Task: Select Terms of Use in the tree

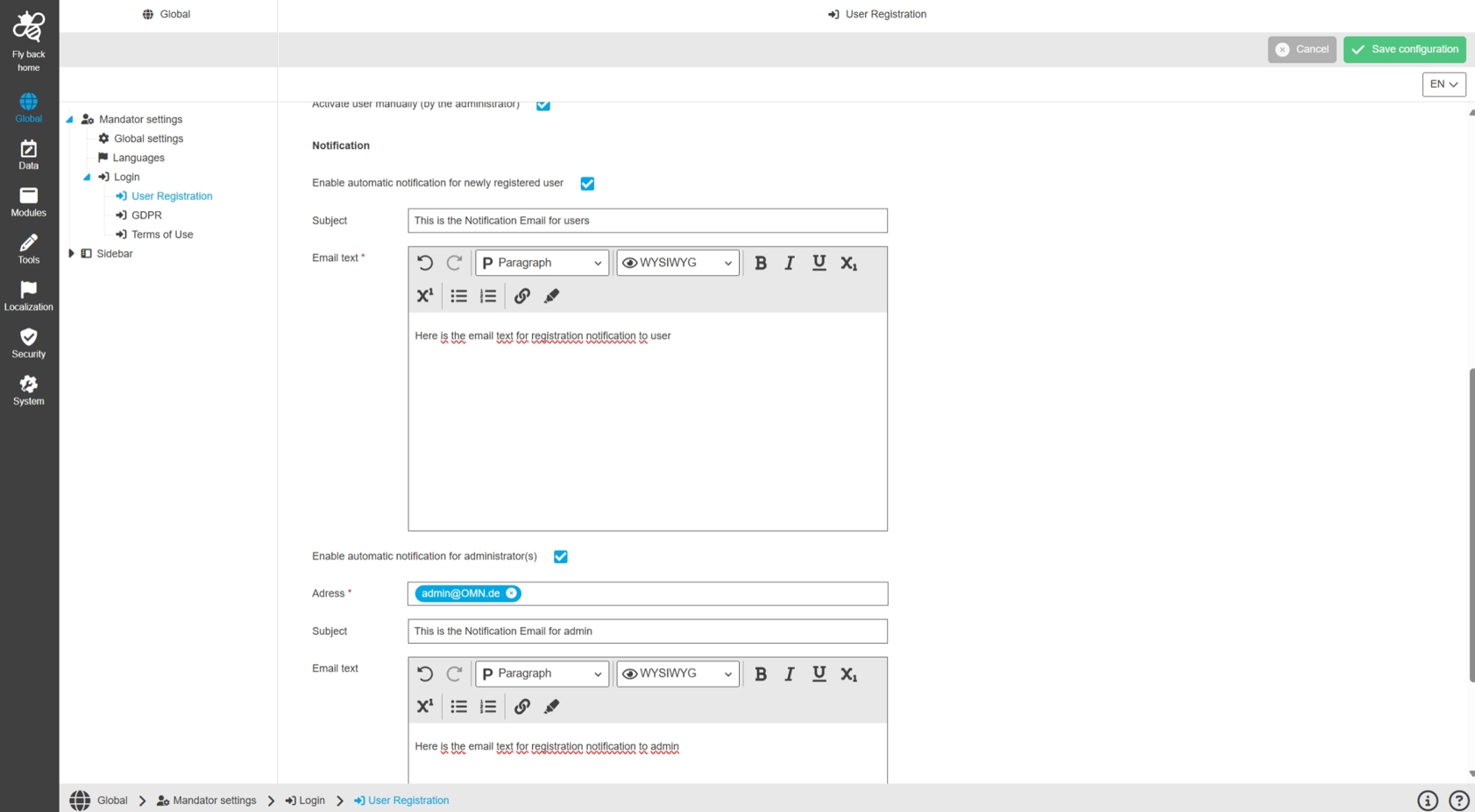Action: (x=154, y=235)
